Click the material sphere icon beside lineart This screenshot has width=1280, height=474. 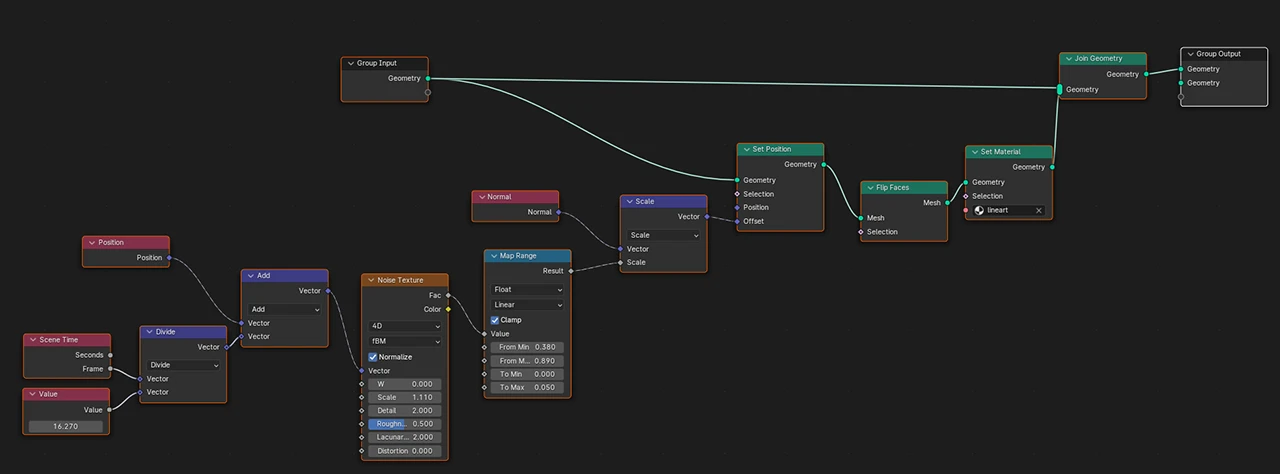pos(979,210)
